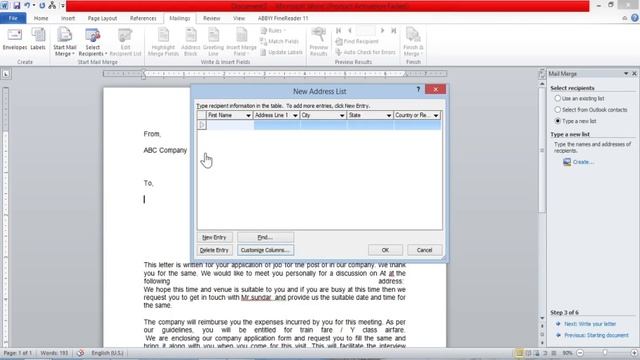Switch to Page Layout tab
Viewport: 640px width, 360px height.
tap(102, 18)
